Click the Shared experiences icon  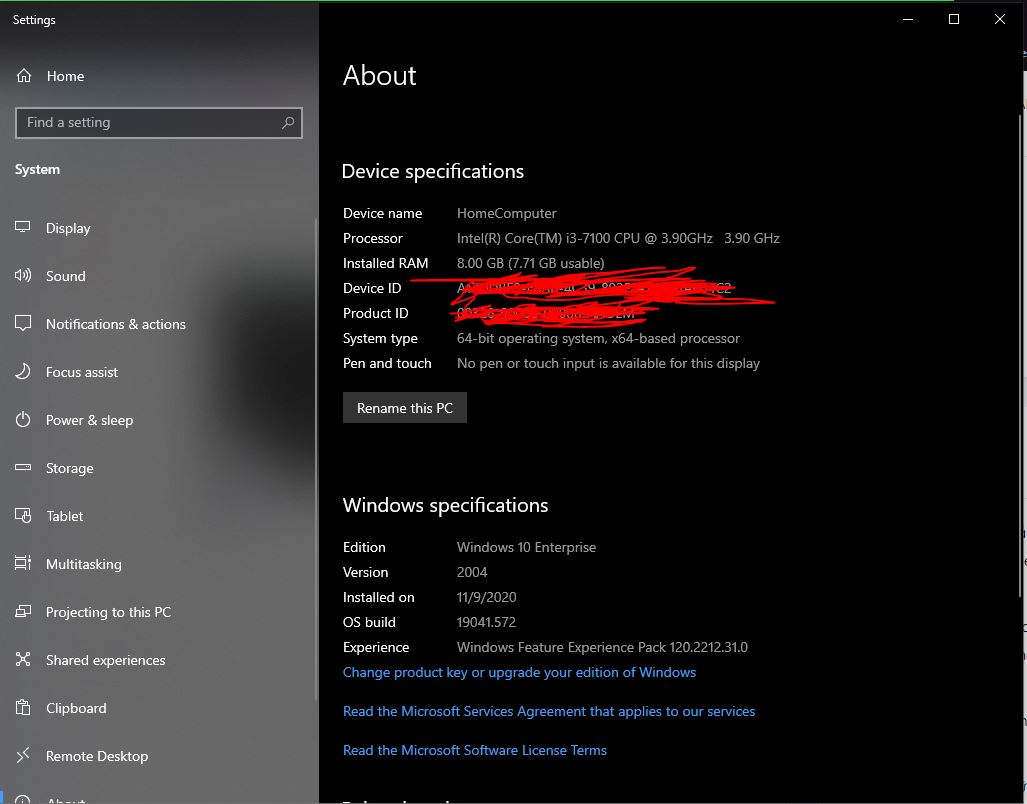point(23,660)
